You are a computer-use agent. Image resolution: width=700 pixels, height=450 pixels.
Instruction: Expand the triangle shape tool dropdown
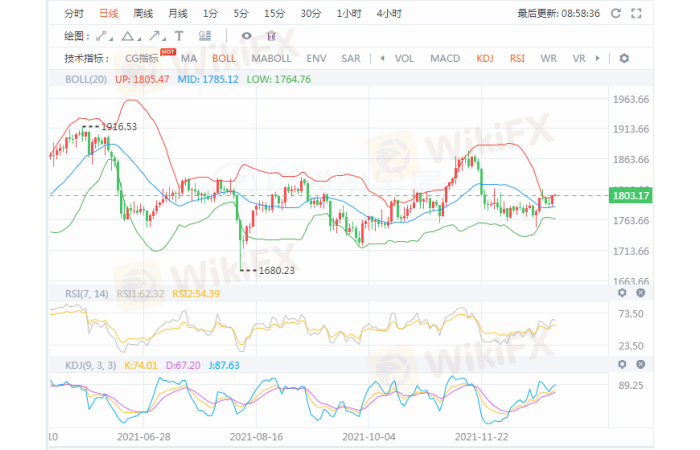click(131, 36)
